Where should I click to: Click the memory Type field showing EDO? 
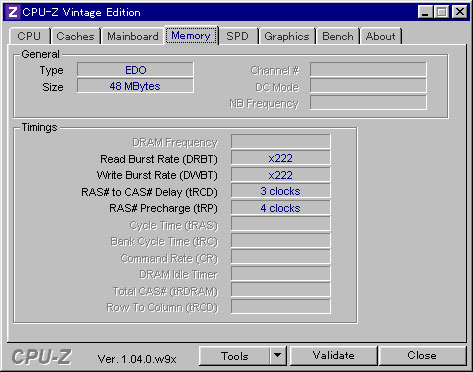point(135,70)
